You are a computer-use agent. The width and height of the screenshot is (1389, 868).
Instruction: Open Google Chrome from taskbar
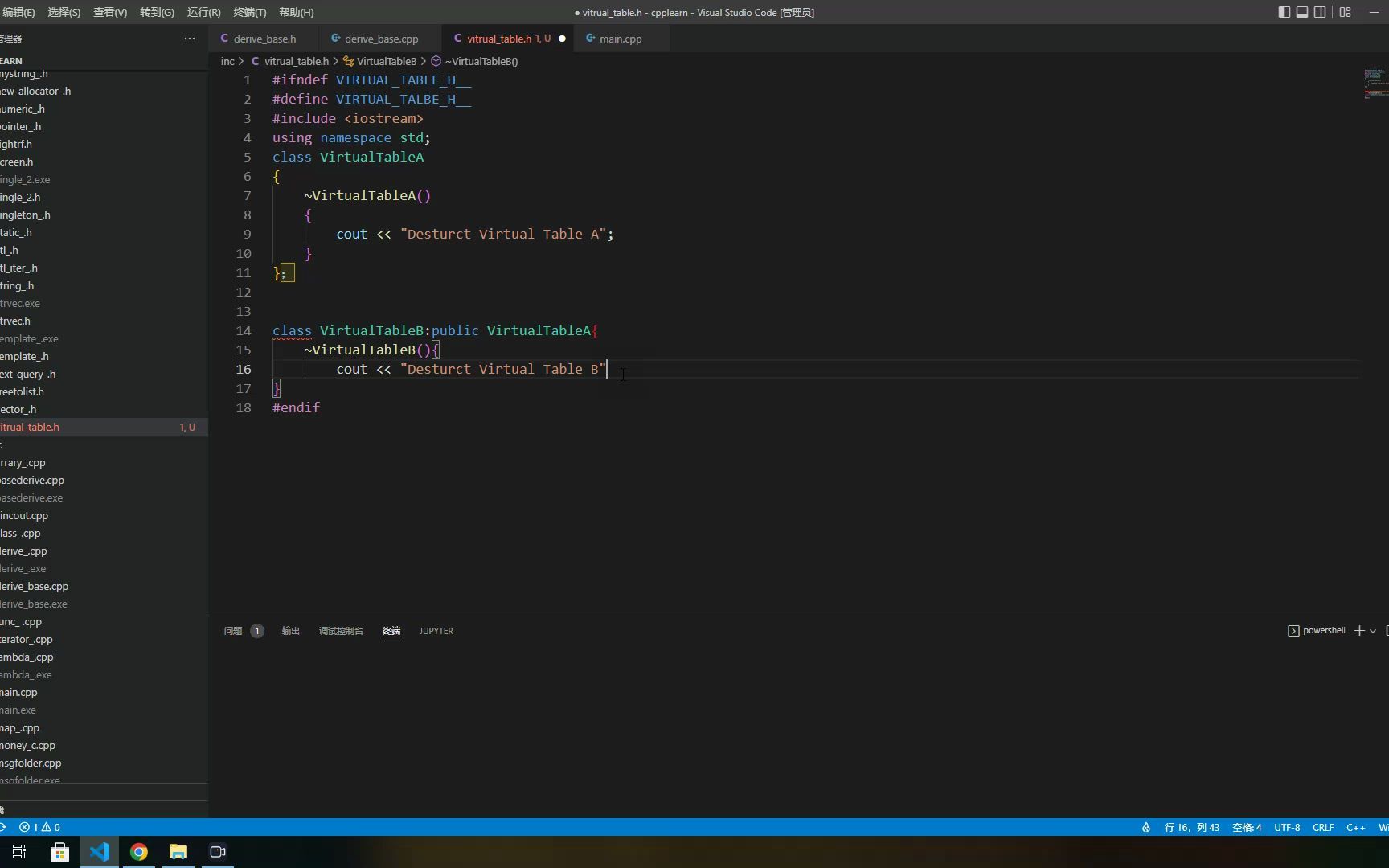pos(139,852)
